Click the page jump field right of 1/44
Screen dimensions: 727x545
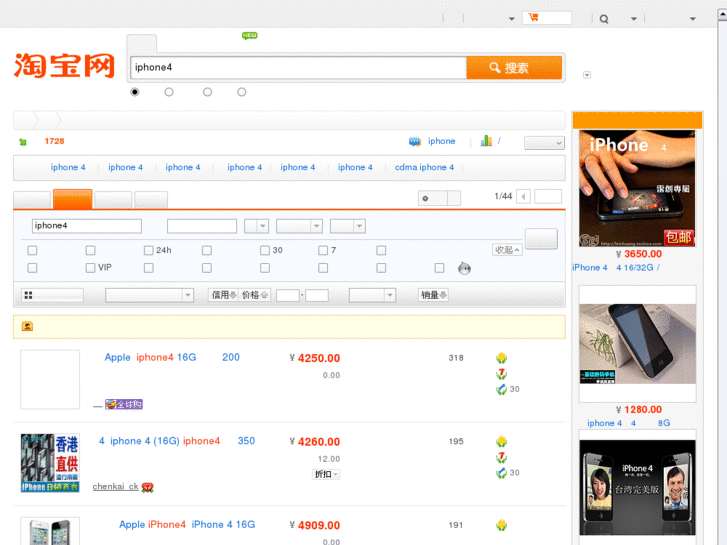pyautogui.click(x=548, y=196)
